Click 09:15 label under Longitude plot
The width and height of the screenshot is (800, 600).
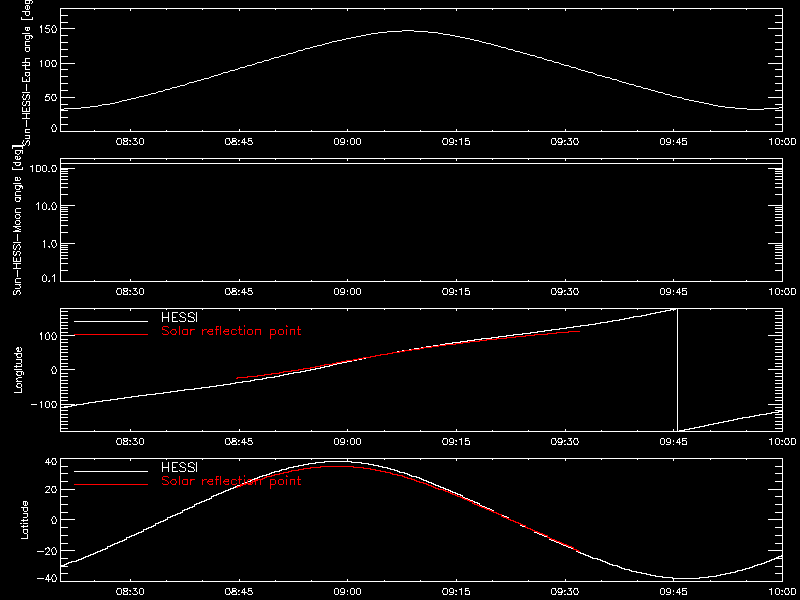pyautogui.click(x=456, y=442)
